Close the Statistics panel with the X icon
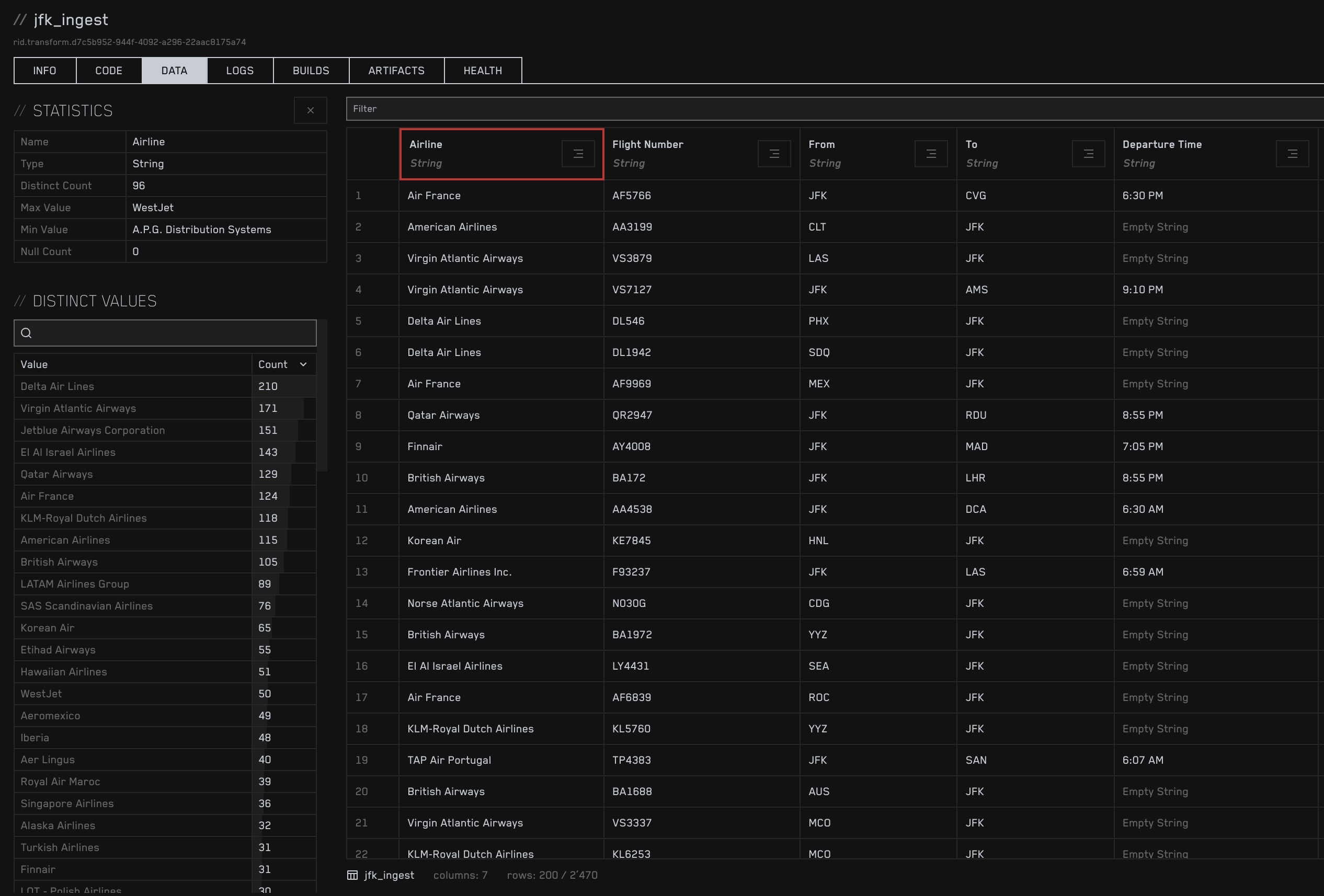This screenshot has width=1324, height=896. tap(310, 110)
